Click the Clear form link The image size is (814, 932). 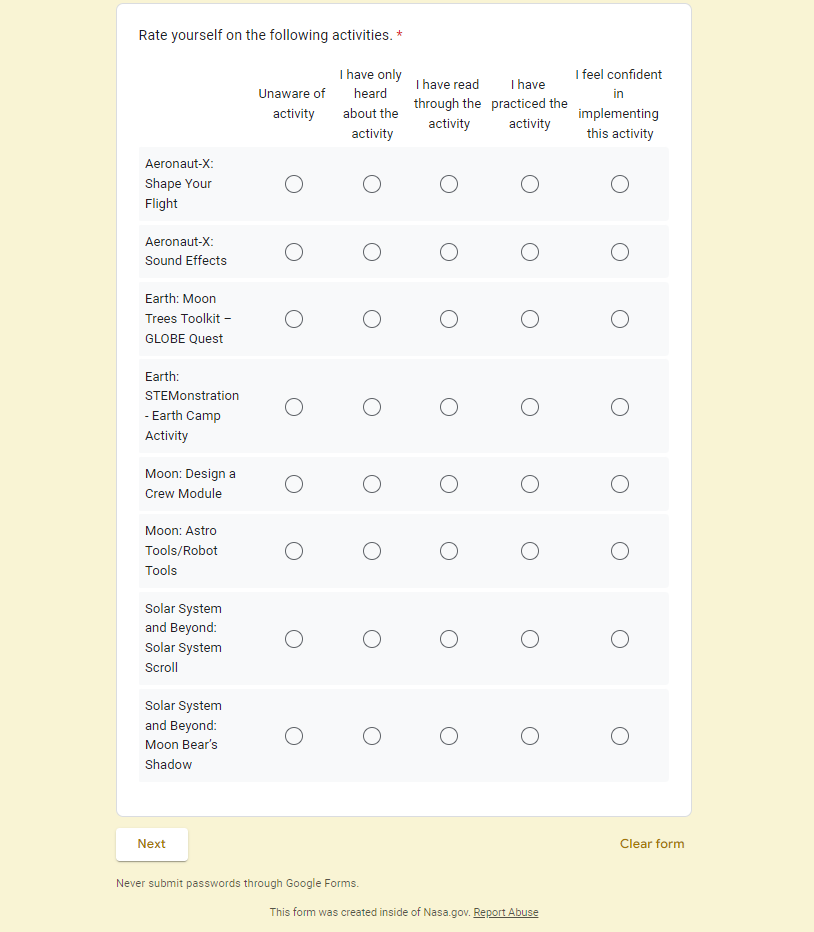point(652,844)
